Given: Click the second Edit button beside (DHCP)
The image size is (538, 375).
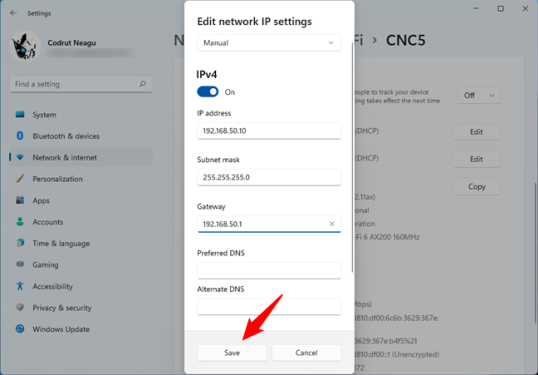Looking at the screenshot, I should click(x=476, y=159).
